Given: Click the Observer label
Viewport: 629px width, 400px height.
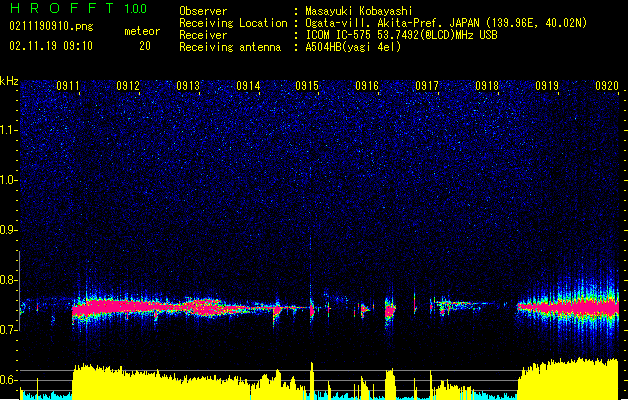Looking at the screenshot, I should [x=203, y=11].
